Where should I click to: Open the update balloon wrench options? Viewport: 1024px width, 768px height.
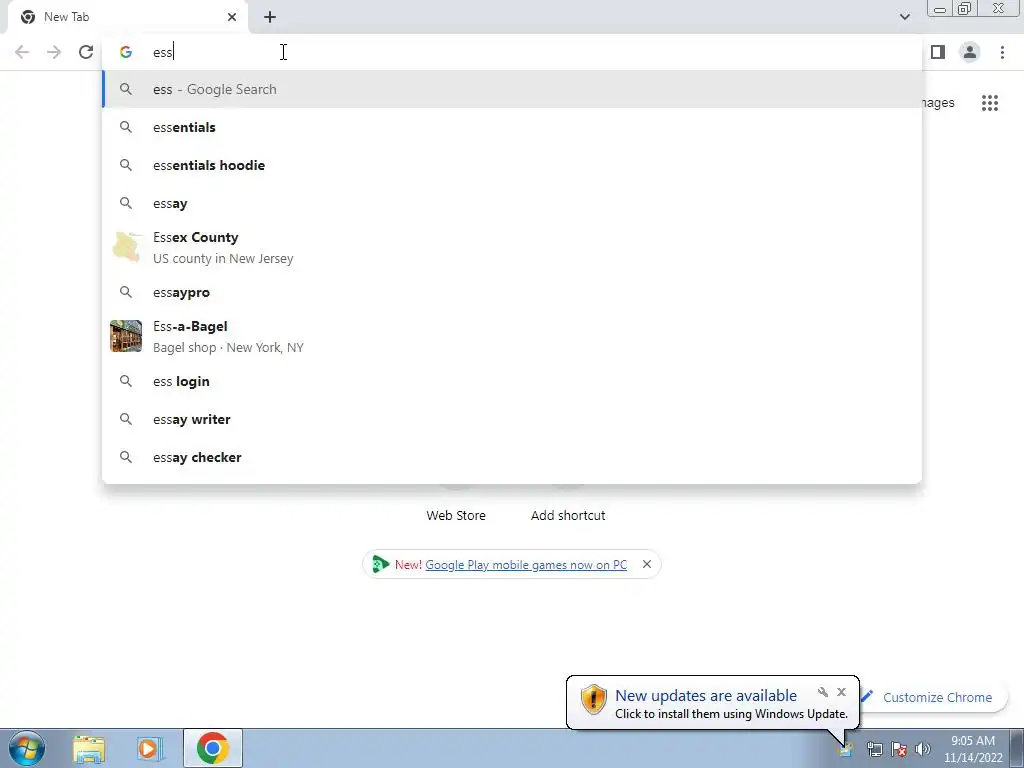coord(823,692)
